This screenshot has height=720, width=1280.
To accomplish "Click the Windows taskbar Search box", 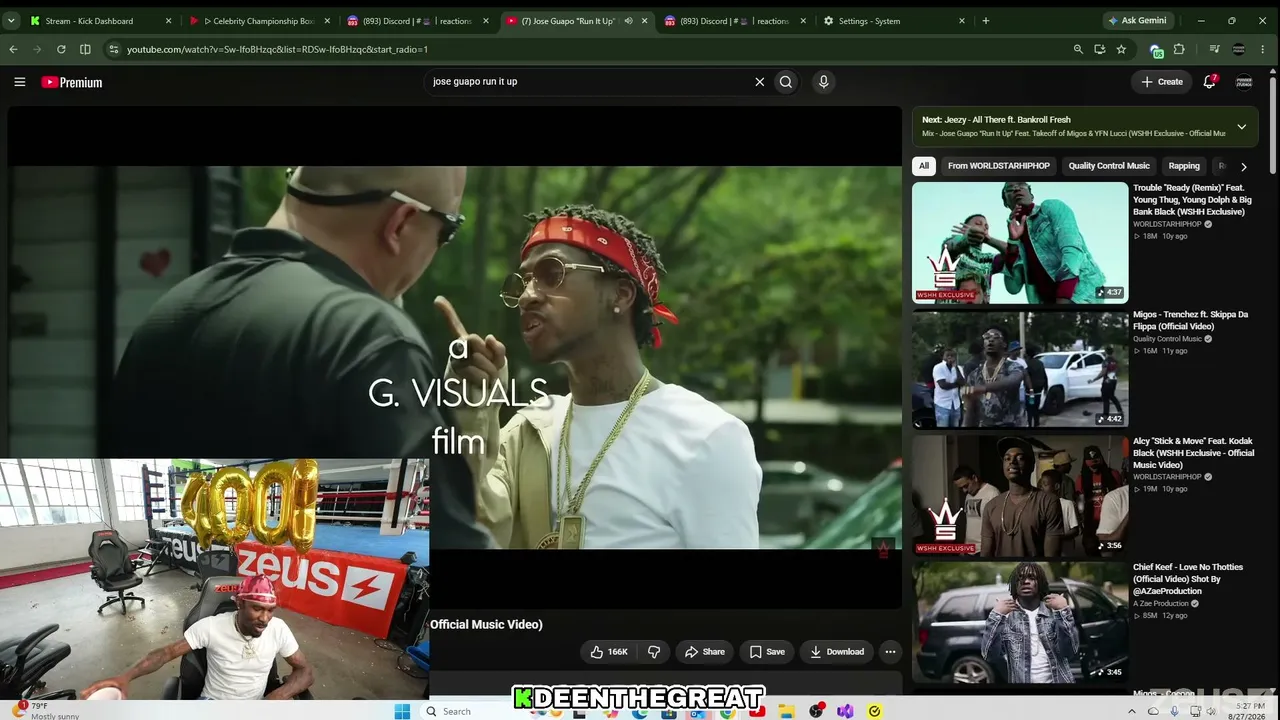I will 470,711.
